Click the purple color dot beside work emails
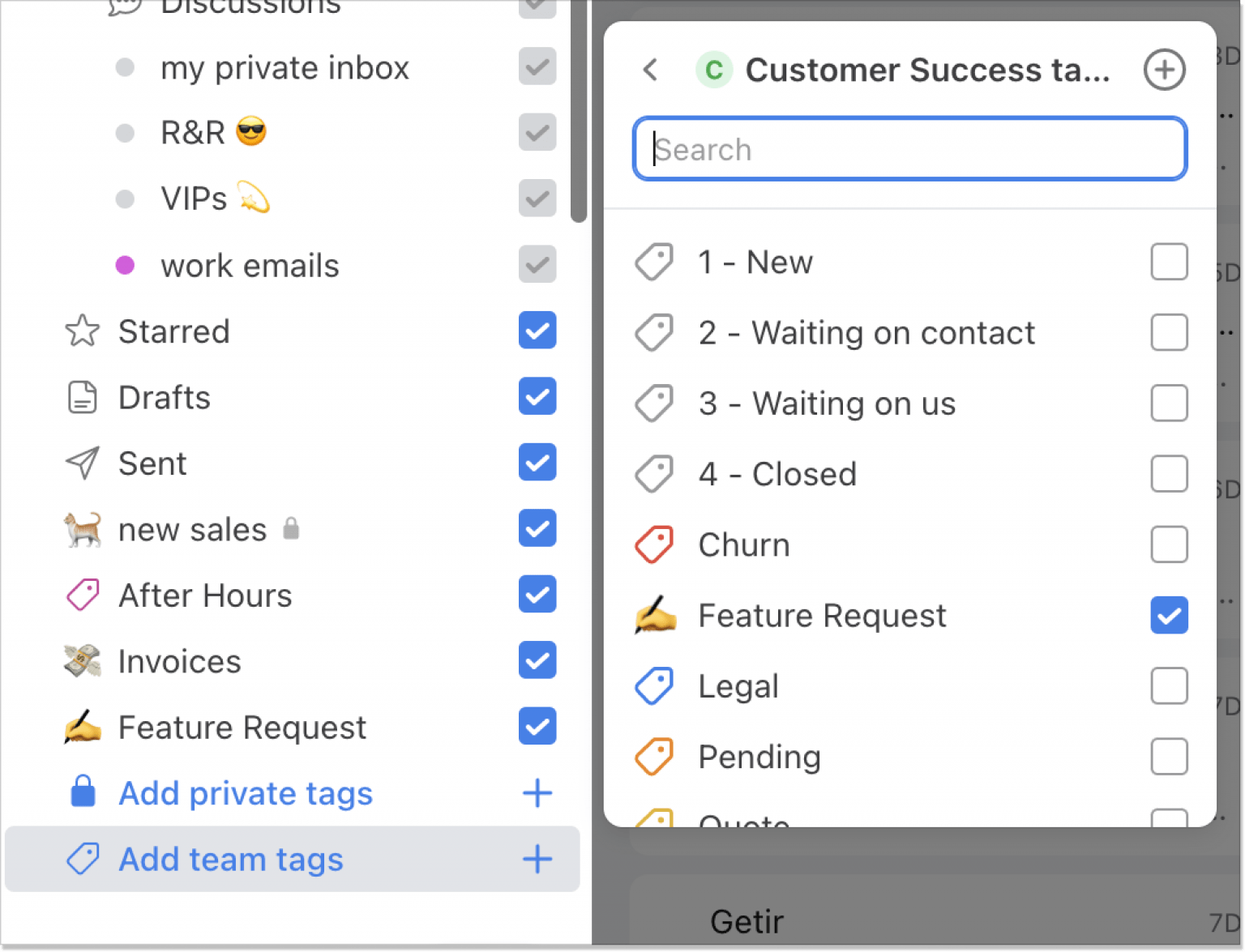This screenshot has width=1245, height=952. pyautogui.click(x=126, y=264)
